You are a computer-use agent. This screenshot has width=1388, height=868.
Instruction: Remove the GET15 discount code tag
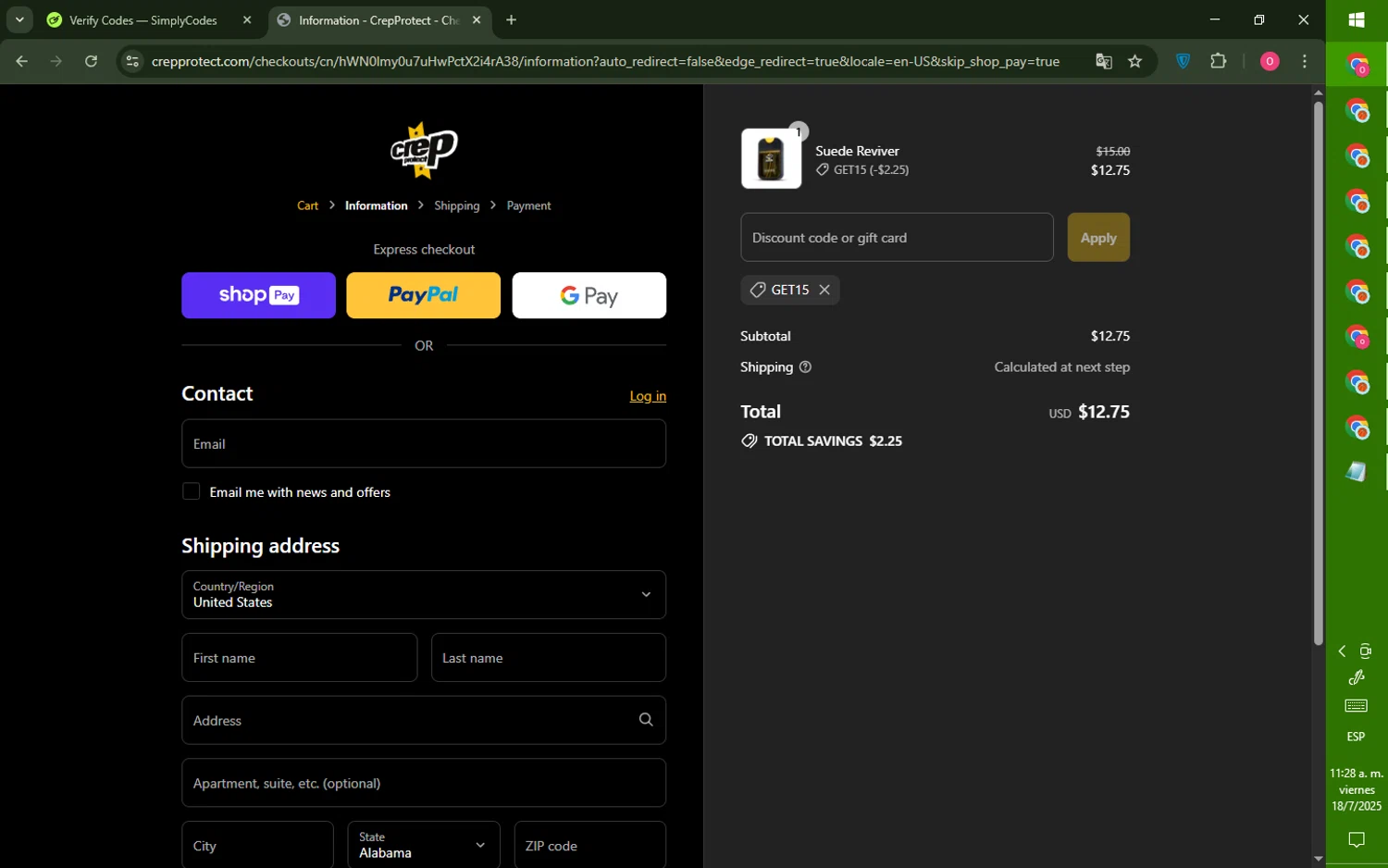824,290
